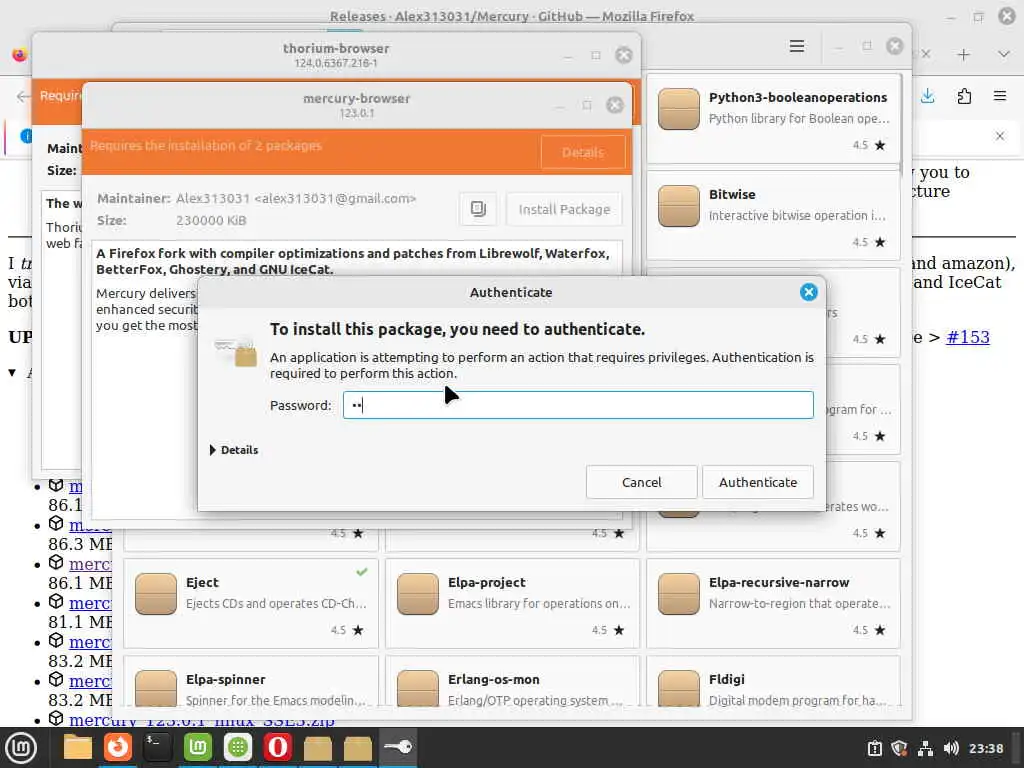Switch to the authentication key task in taskbar
This screenshot has width=1024, height=768.
click(398, 747)
